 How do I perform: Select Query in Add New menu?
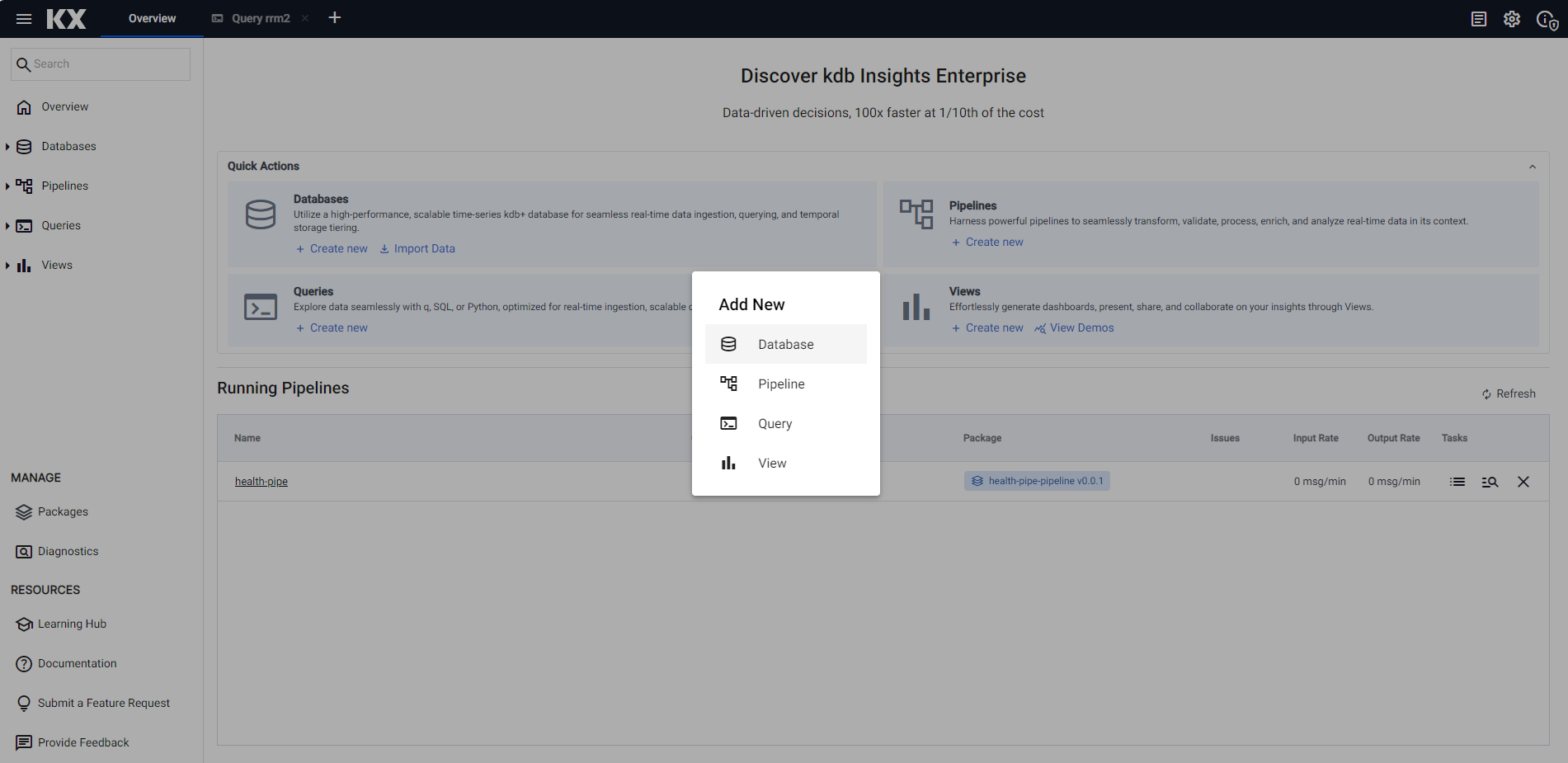coord(786,423)
